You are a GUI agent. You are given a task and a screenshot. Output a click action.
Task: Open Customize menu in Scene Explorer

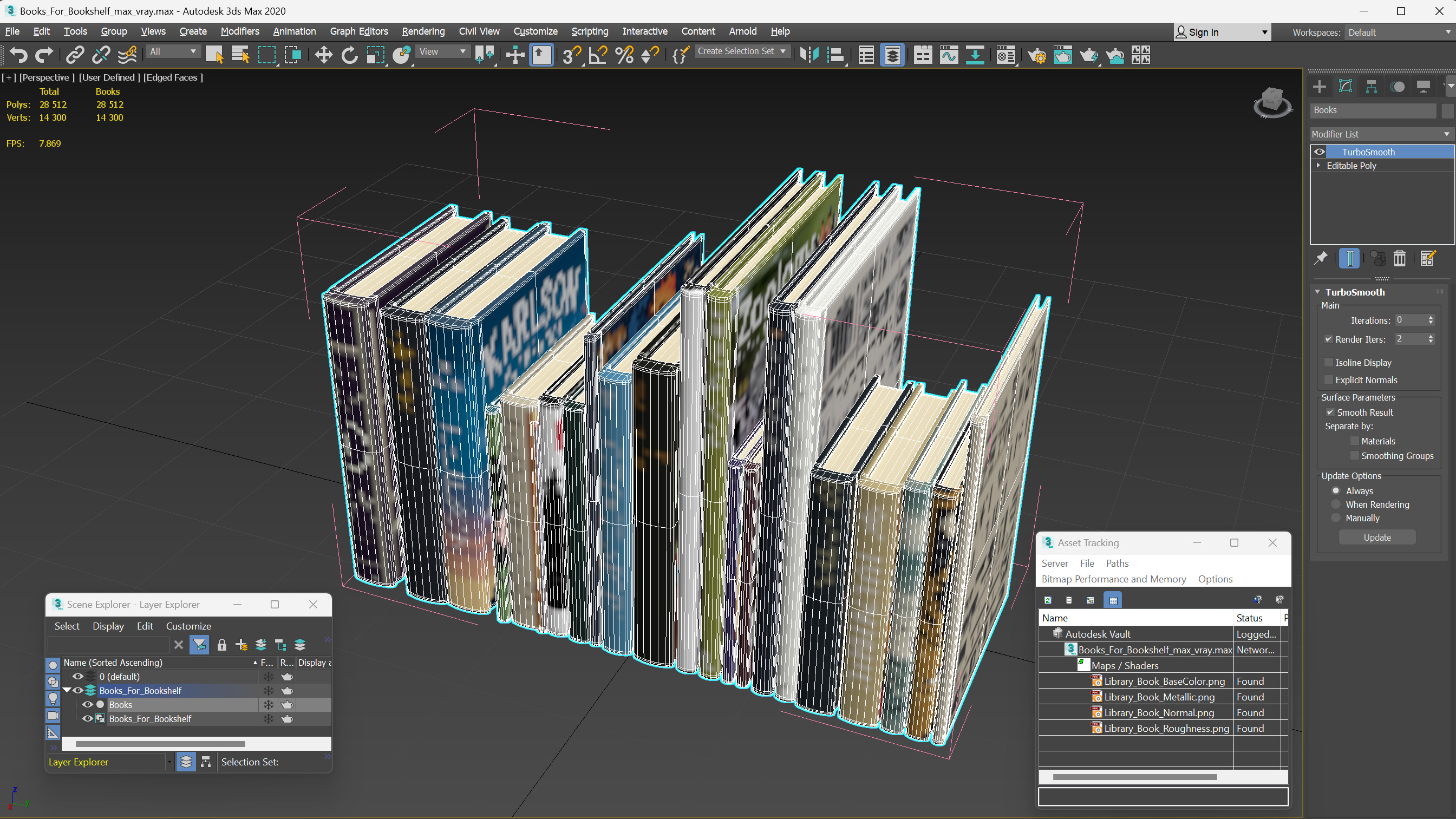tap(188, 626)
